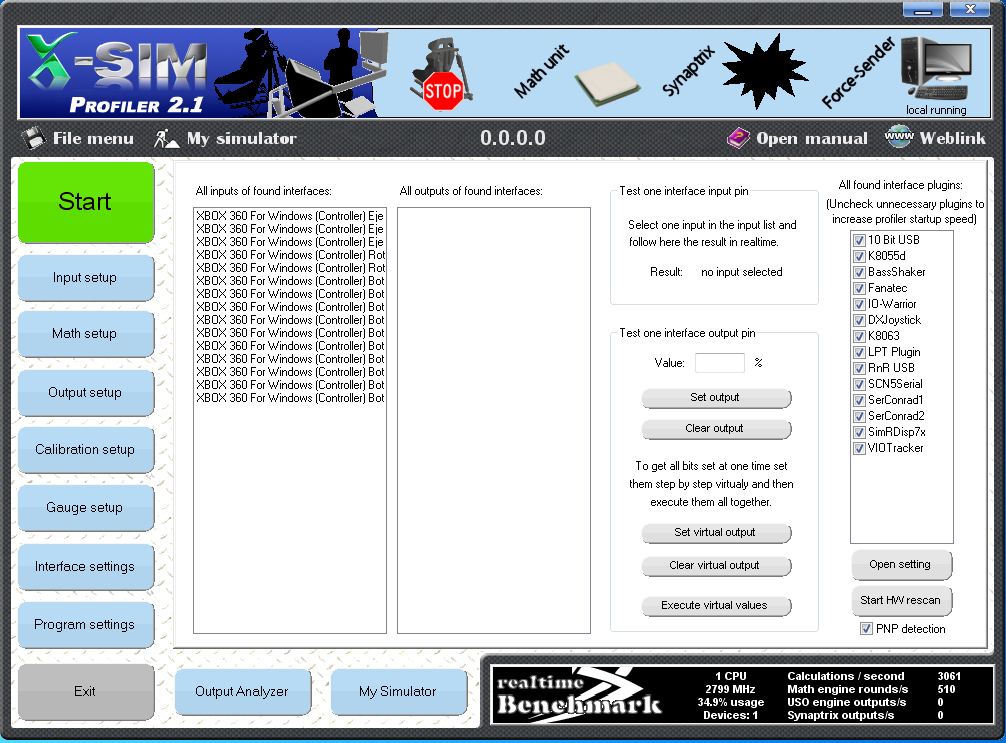
Task: Click the 'Devices: 1' benchmark text
Action: tap(730, 715)
